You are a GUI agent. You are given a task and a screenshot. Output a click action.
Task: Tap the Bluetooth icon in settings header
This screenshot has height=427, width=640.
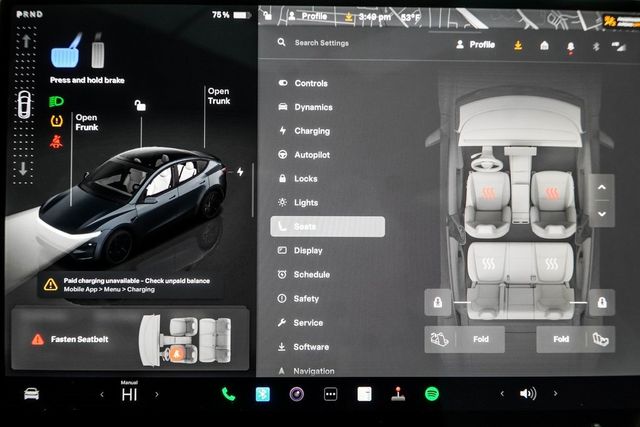[x=596, y=47]
